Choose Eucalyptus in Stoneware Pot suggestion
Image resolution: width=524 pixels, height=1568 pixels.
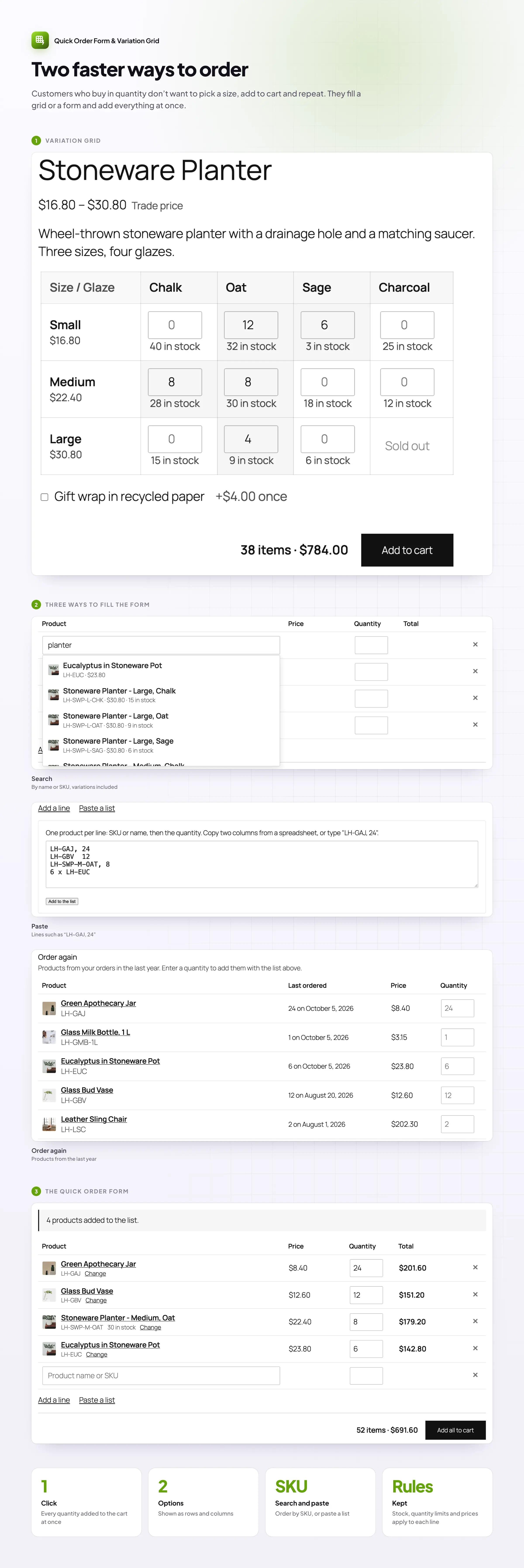pyautogui.click(x=161, y=670)
